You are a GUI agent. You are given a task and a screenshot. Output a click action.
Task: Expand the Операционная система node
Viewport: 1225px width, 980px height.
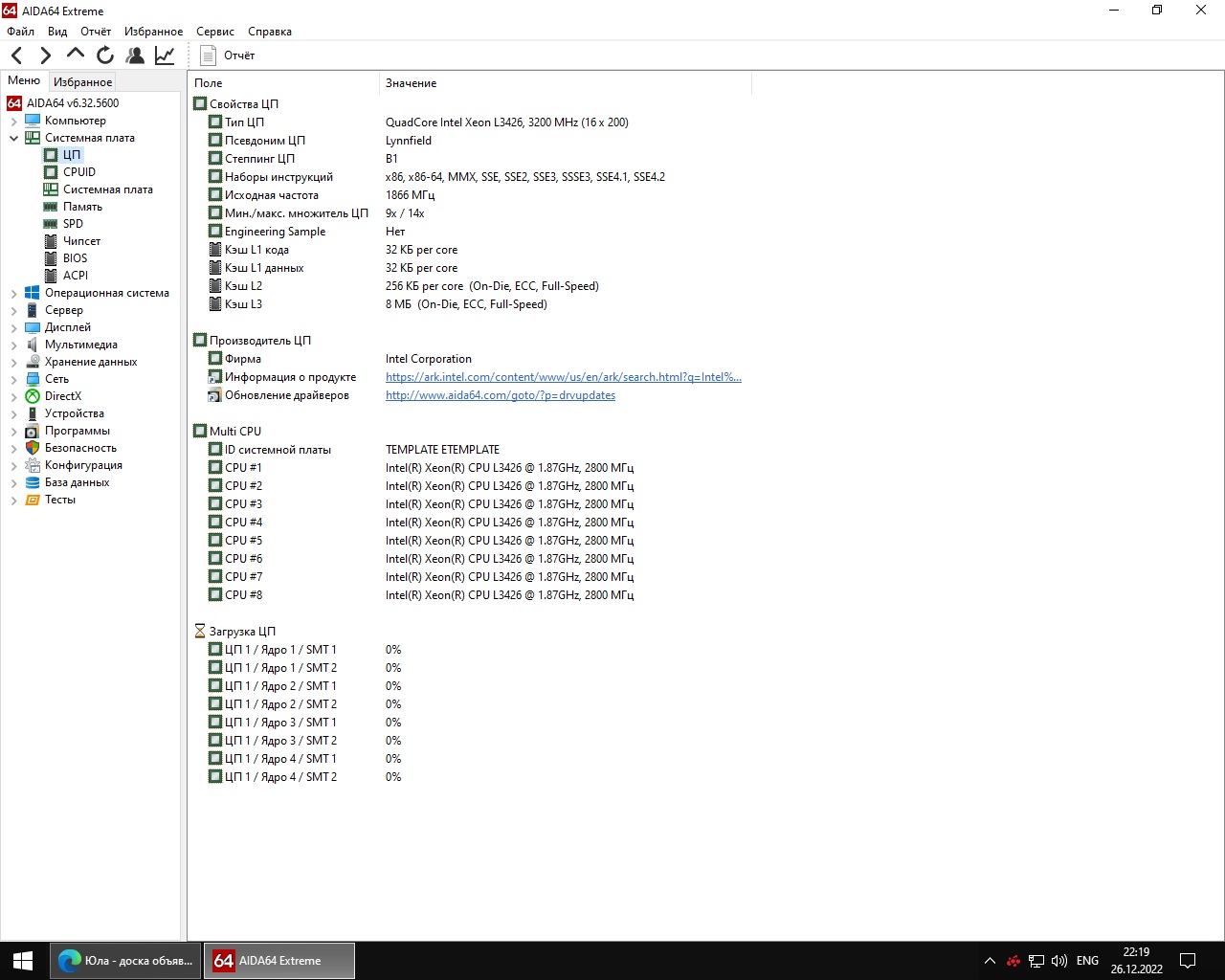[14, 293]
